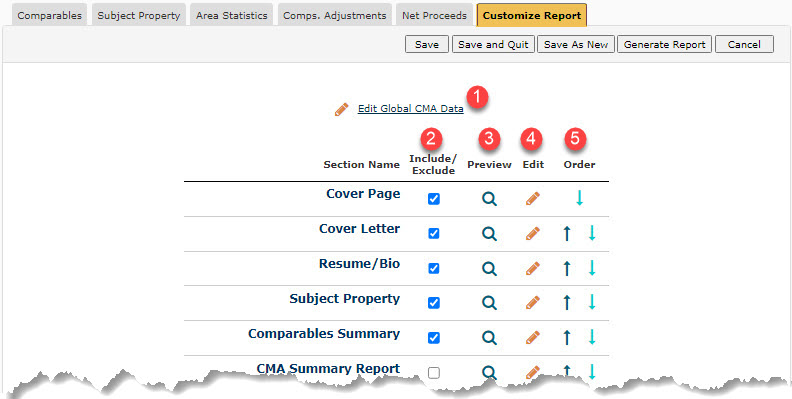Cancel the report customization
792x399 pixels.
(744, 44)
